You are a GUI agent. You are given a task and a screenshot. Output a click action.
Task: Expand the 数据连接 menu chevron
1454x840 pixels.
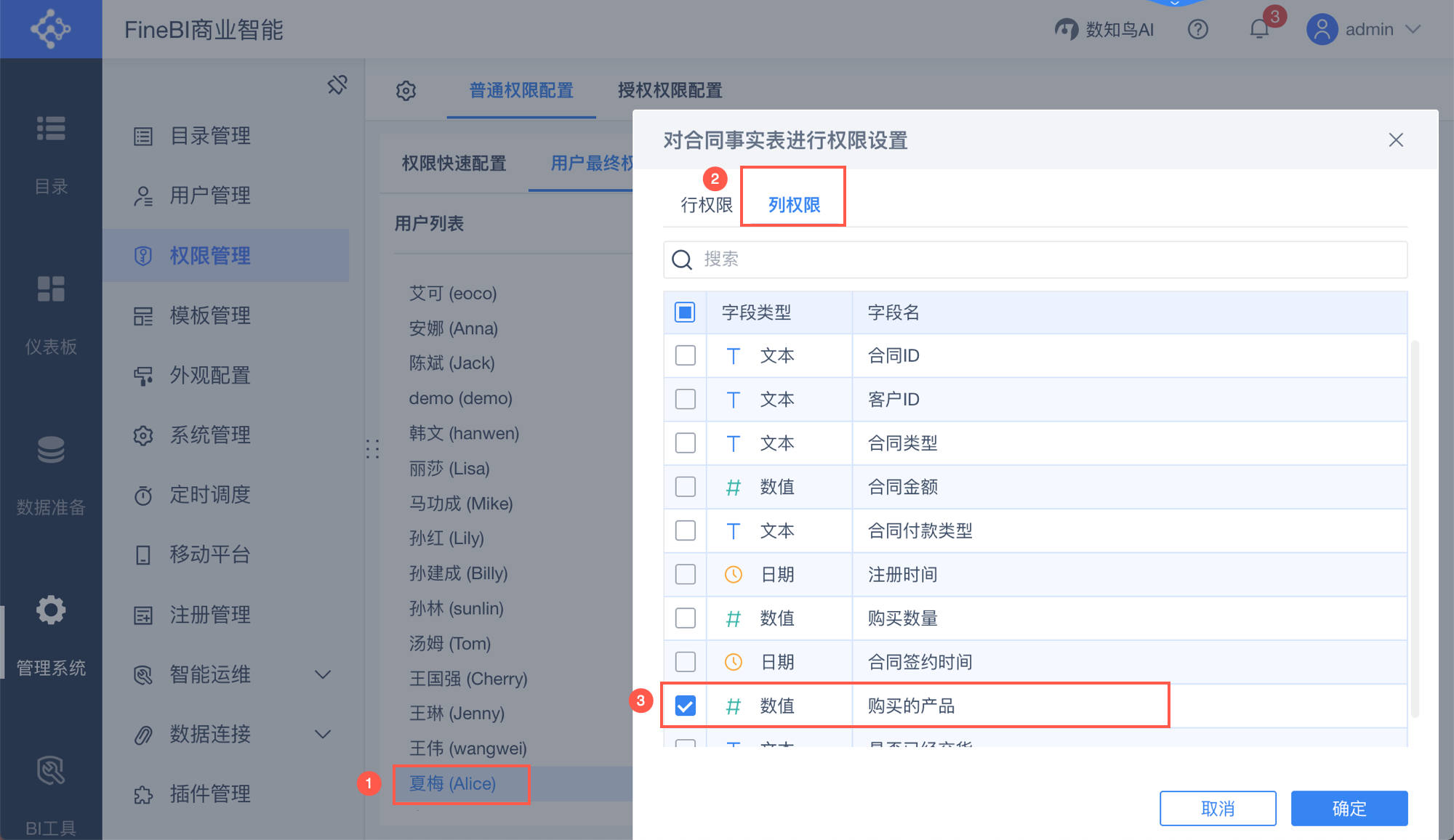tap(323, 734)
